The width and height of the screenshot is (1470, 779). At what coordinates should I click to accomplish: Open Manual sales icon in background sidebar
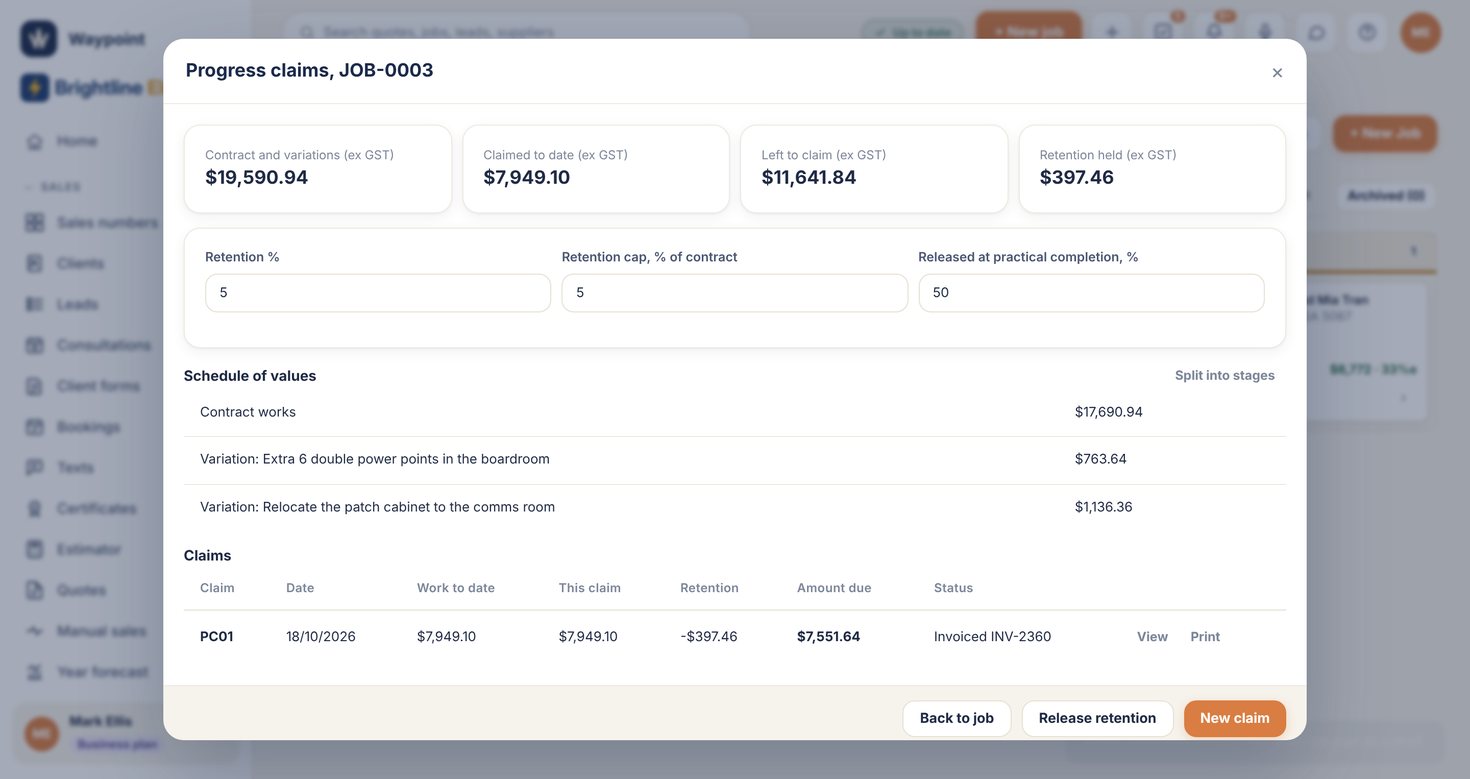[35, 631]
